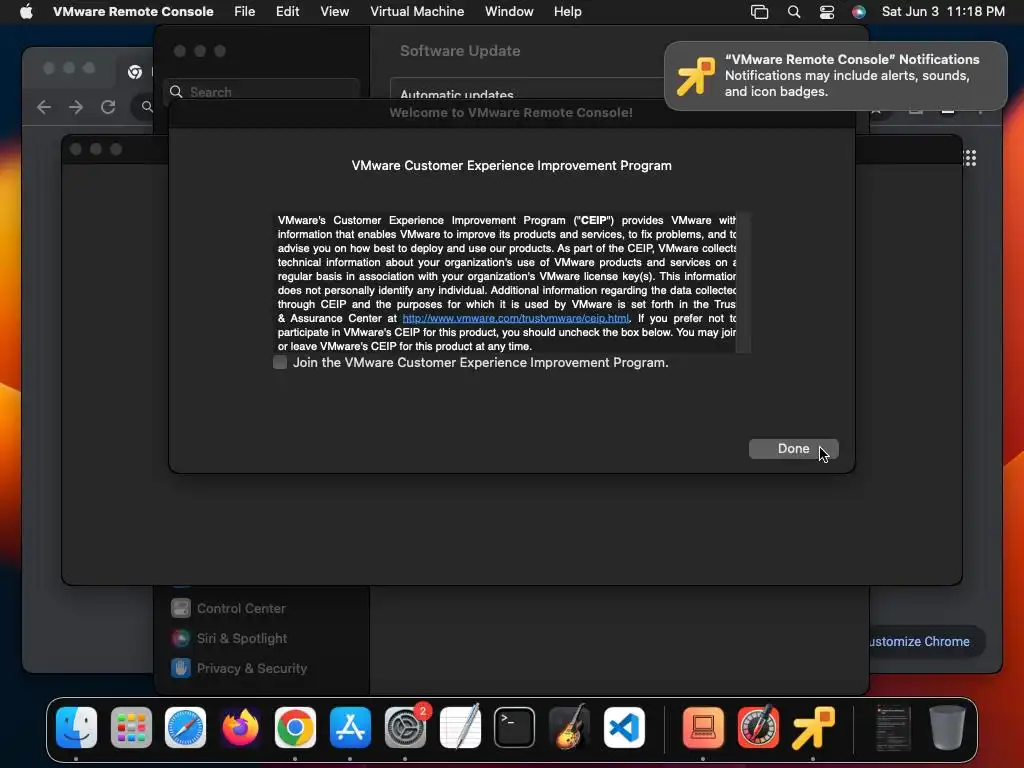Open Terminal from the Dock
This screenshot has width=1024, height=768.
tap(515, 727)
